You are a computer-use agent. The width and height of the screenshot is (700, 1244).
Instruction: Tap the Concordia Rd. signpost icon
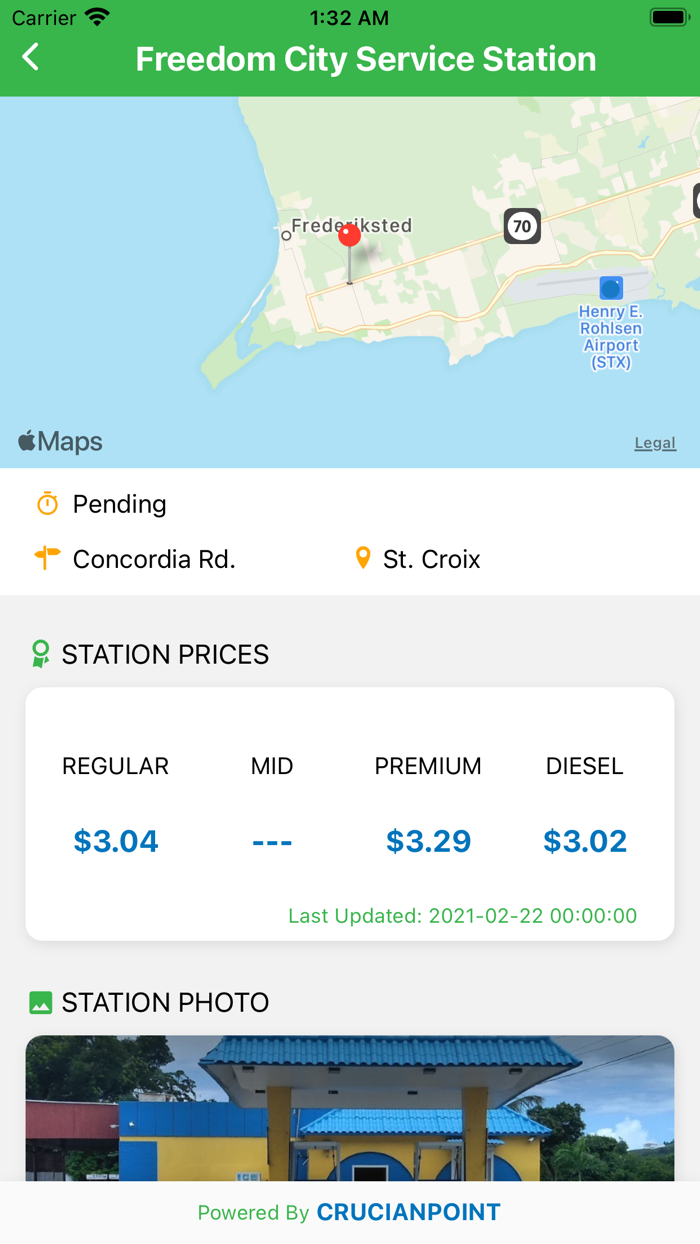pyautogui.click(x=47, y=558)
